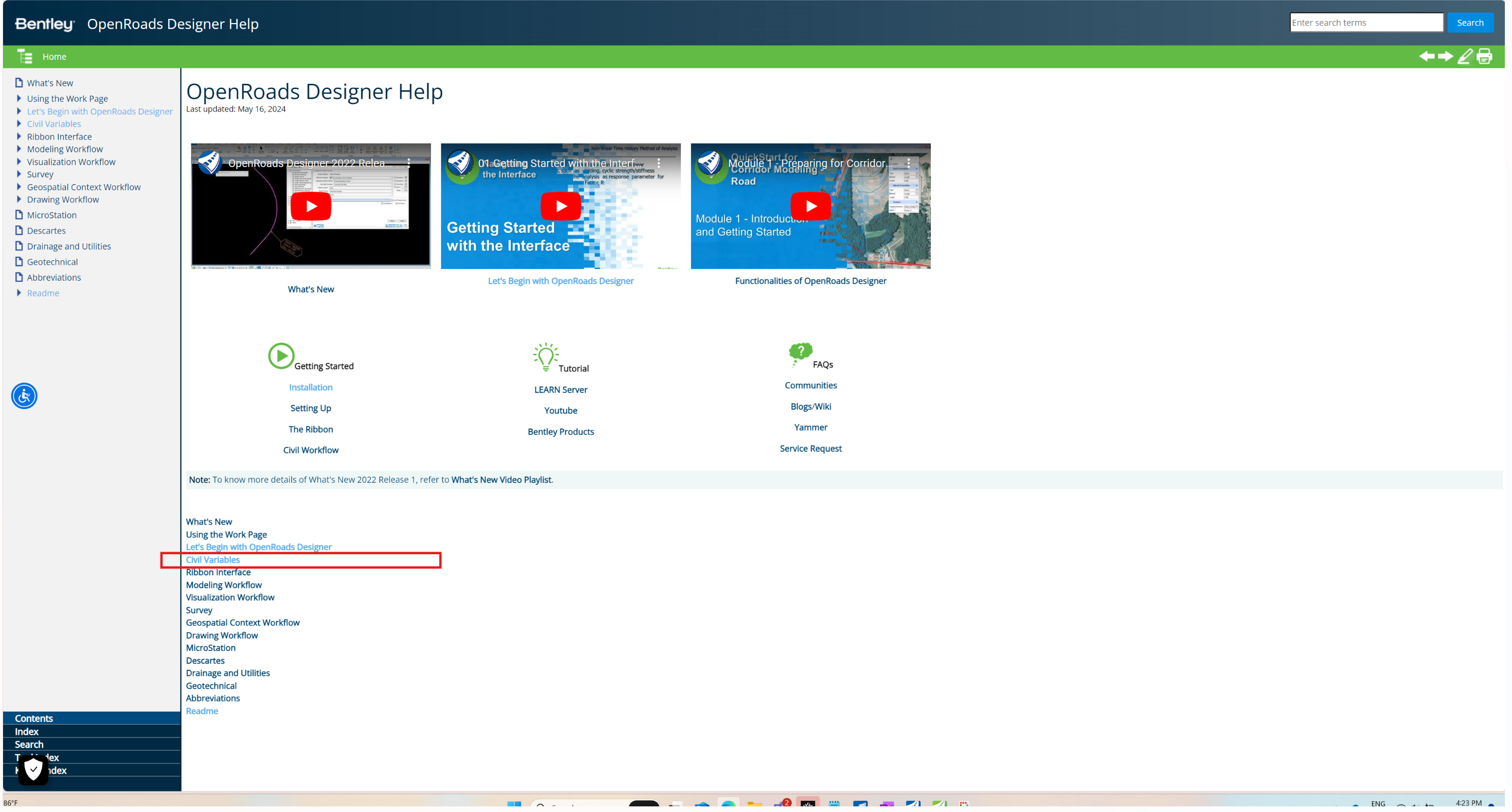Open the Setting Up link
Image resolution: width=1512 pixels, height=812 pixels.
click(310, 408)
